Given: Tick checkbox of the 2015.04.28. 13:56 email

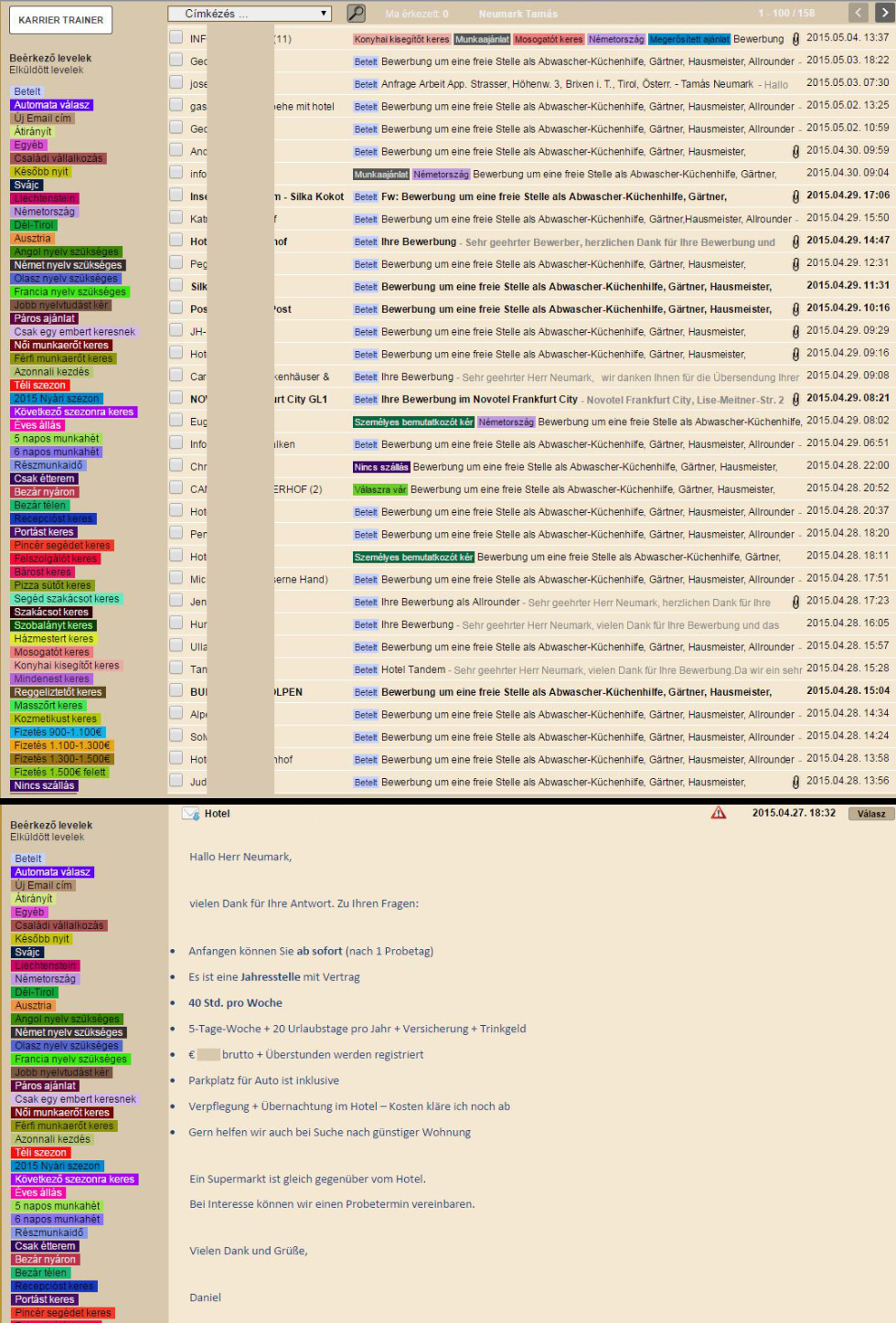Looking at the screenshot, I should tap(176, 781).
